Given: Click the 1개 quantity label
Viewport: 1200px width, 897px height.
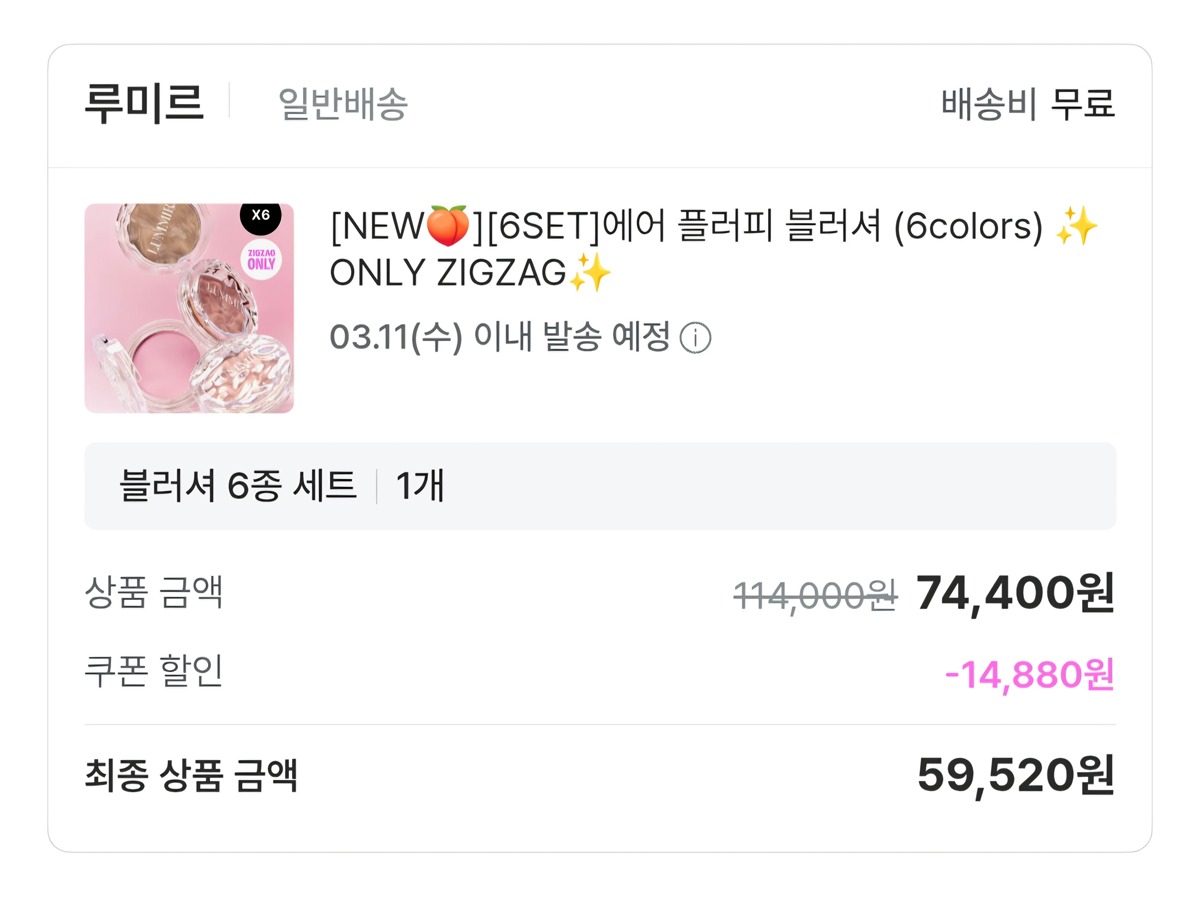Looking at the screenshot, I should tap(420, 486).
